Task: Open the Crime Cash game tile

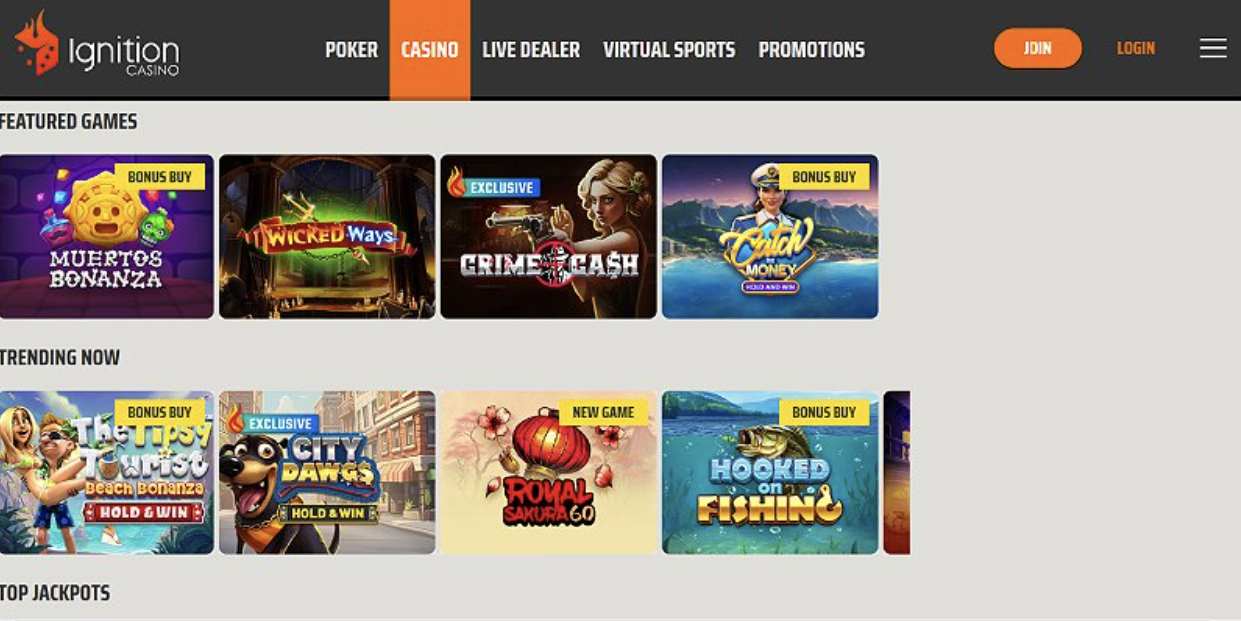Action: tap(549, 236)
